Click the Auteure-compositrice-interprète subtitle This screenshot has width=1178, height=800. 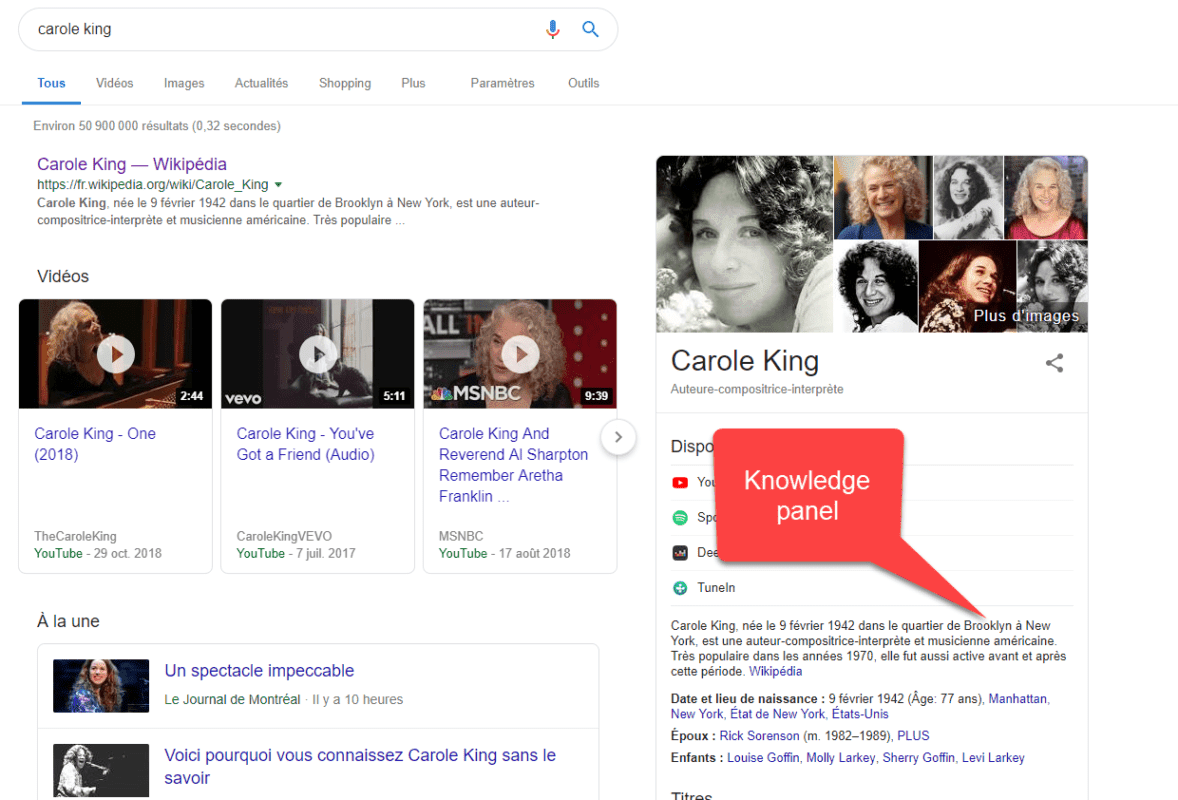(x=757, y=389)
